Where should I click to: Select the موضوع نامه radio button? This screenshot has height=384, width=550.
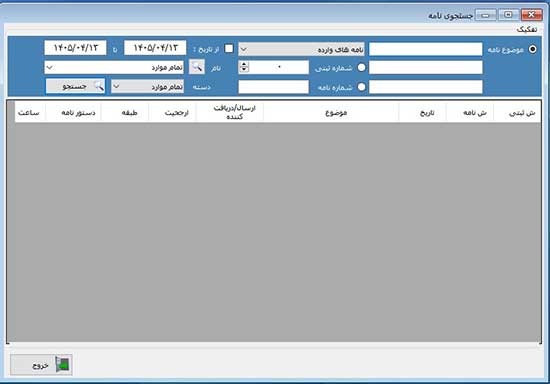[532, 49]
